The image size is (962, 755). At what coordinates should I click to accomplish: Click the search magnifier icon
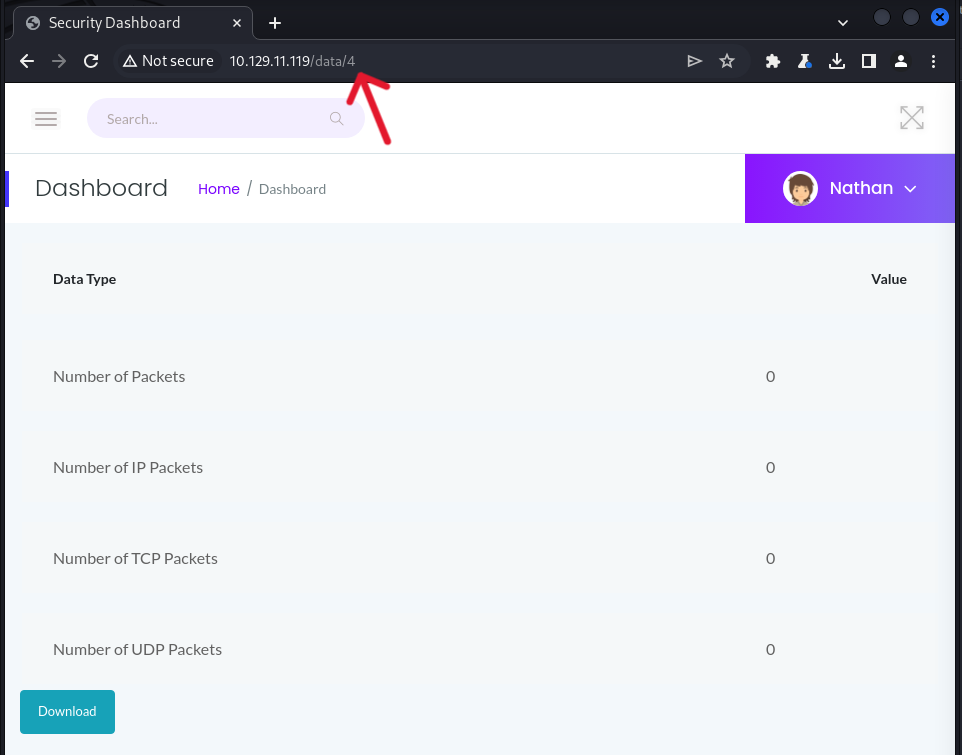coord(337,119)
